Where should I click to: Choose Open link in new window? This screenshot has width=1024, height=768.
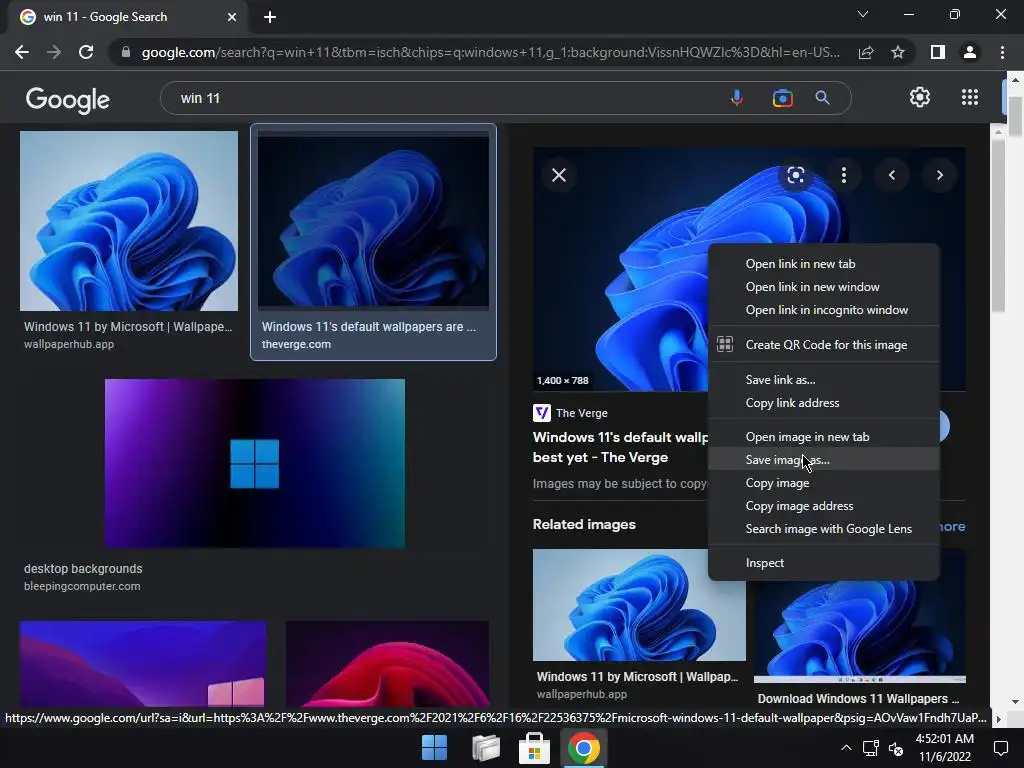tap(824, 287)
